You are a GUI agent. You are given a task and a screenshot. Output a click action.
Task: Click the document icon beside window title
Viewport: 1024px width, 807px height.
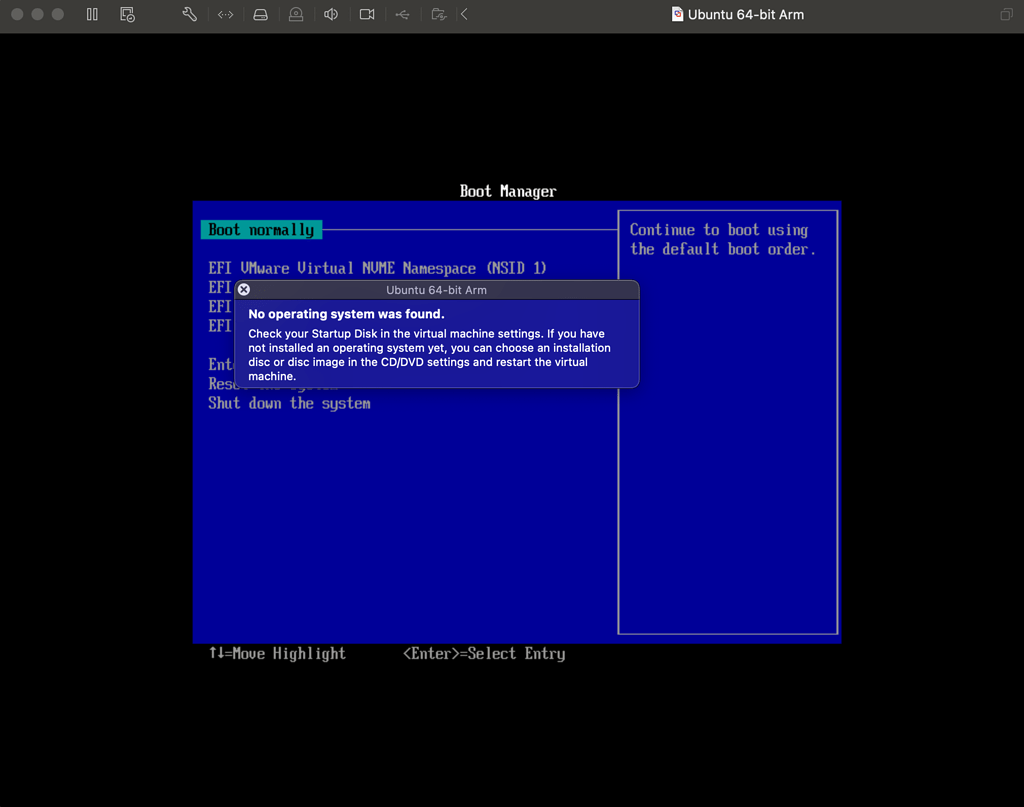[677, 15]
